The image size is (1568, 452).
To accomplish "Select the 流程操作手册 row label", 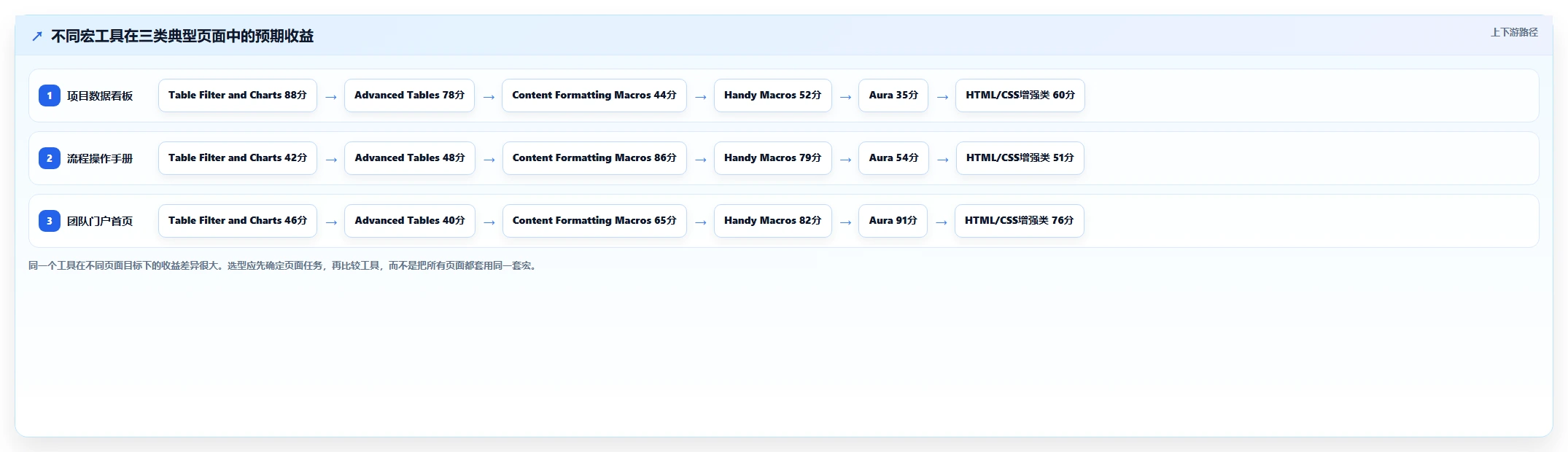I will [100, 158].
